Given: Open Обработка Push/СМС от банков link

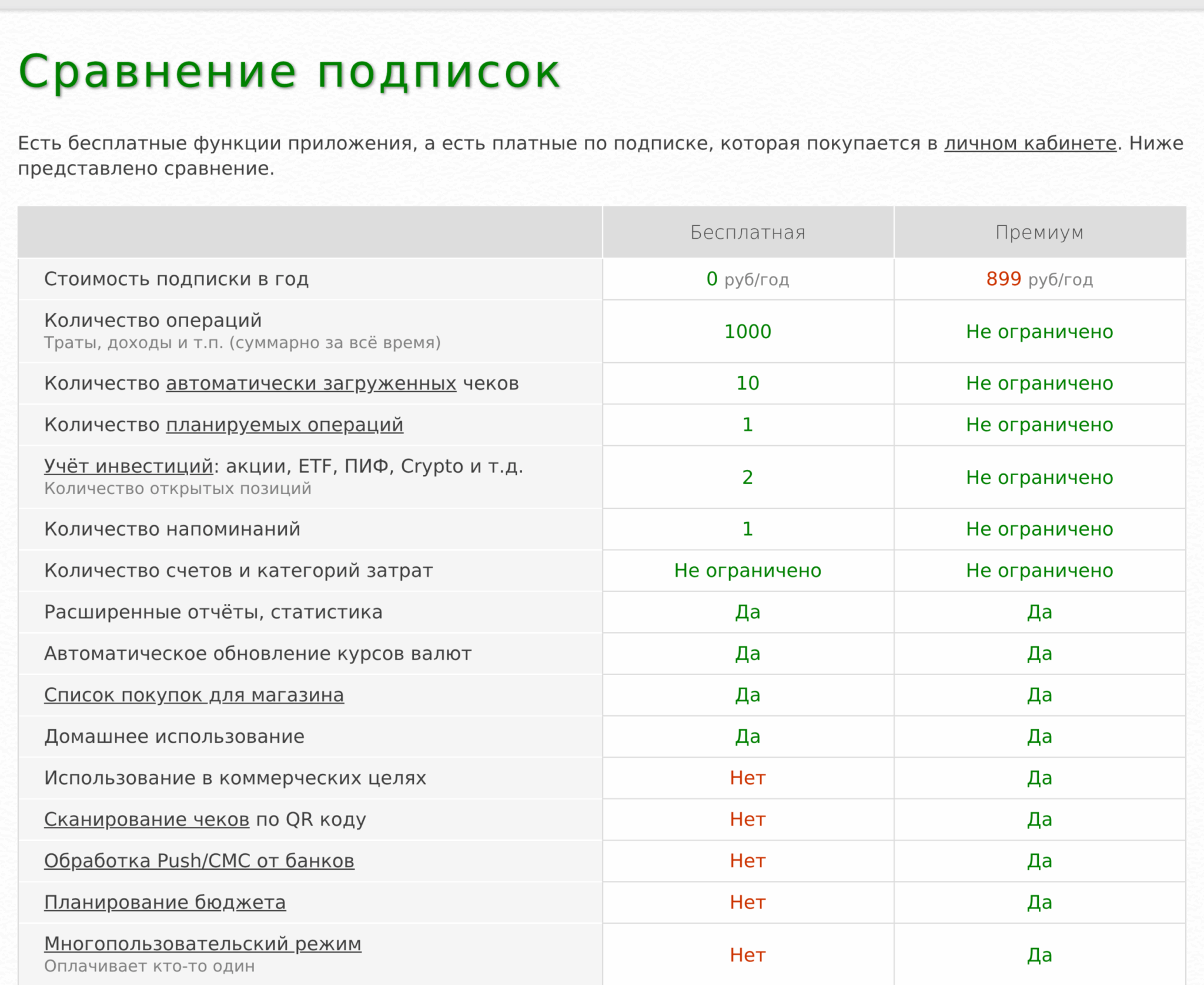Looking at the screenshot, I should 199,861.
